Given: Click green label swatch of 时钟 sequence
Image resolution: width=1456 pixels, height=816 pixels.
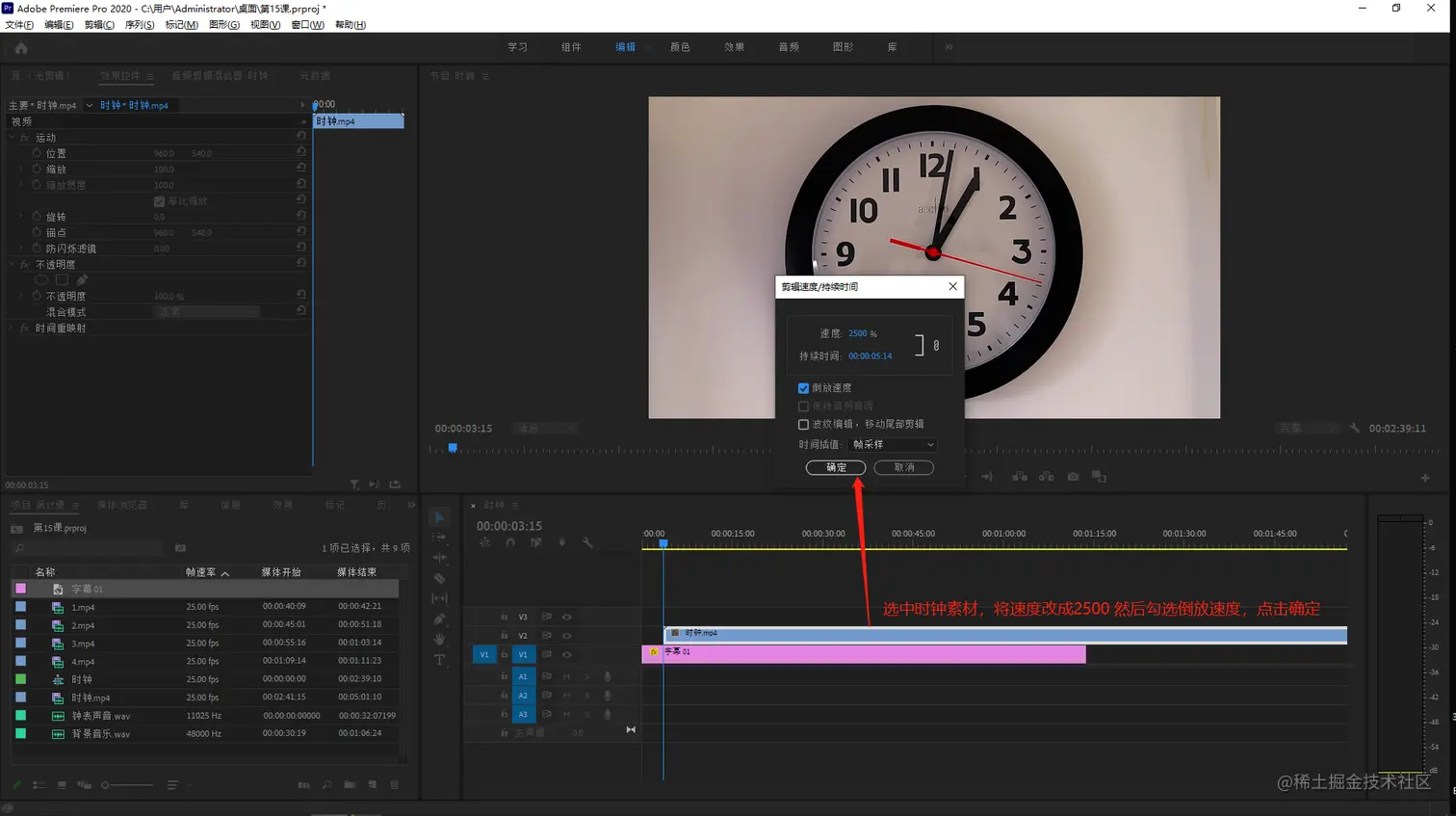Looking at the screenshot, I should pyautogui.click(x=20, y=679).
